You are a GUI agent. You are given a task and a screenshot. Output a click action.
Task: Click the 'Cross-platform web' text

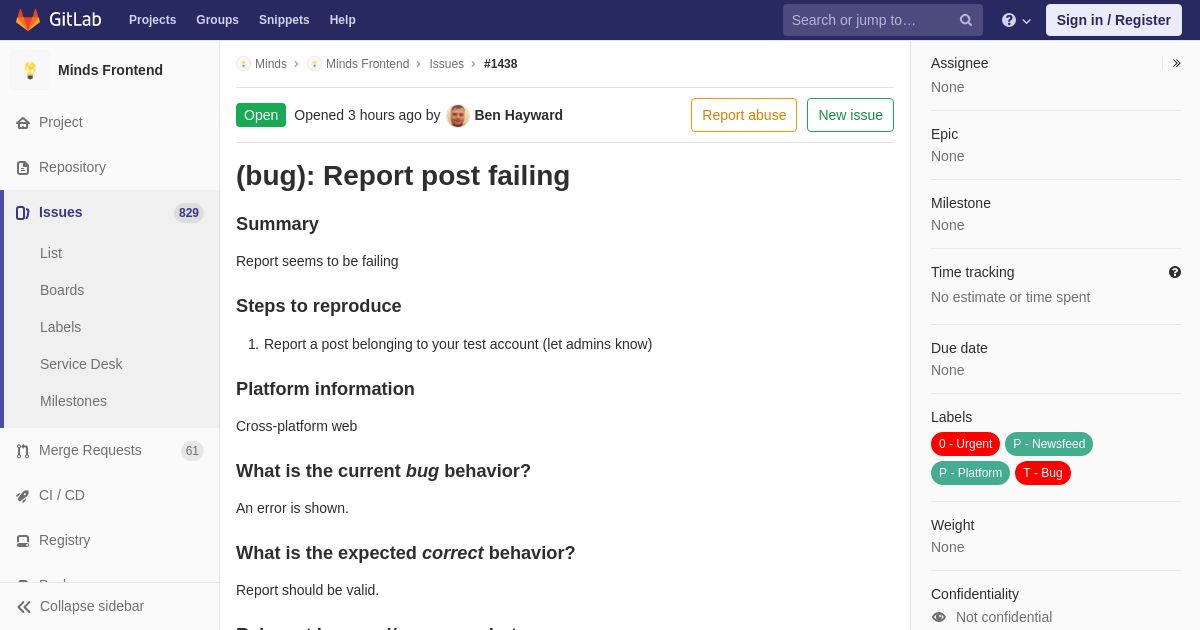pos(296,426)
